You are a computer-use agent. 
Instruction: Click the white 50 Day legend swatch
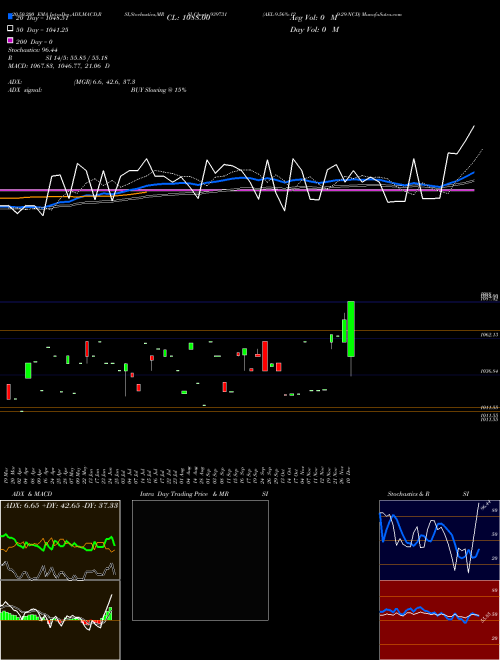(x=10, y=29)
